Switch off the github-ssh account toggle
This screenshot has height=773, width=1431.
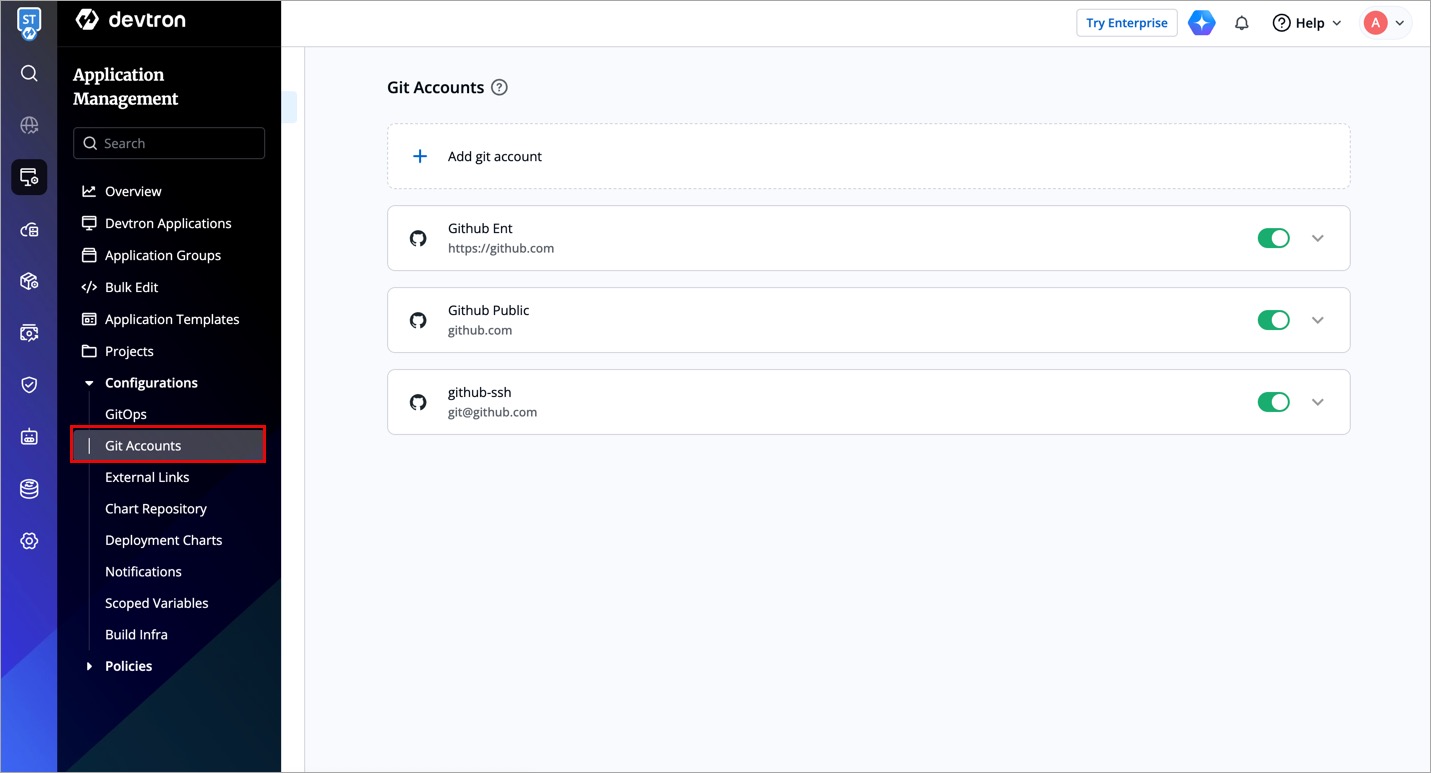tap(1273, 402)
